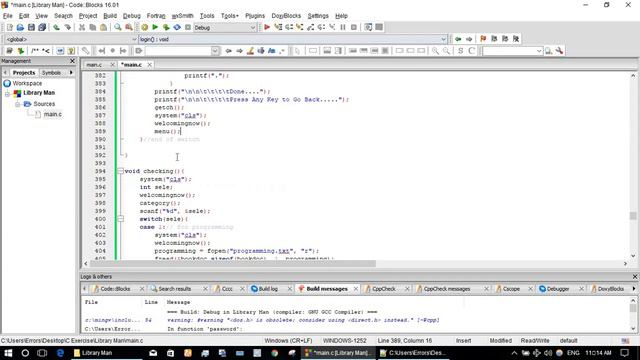Collapse the Sources folder node
Viewport: 640px width, 360px height.
point(17,104)
